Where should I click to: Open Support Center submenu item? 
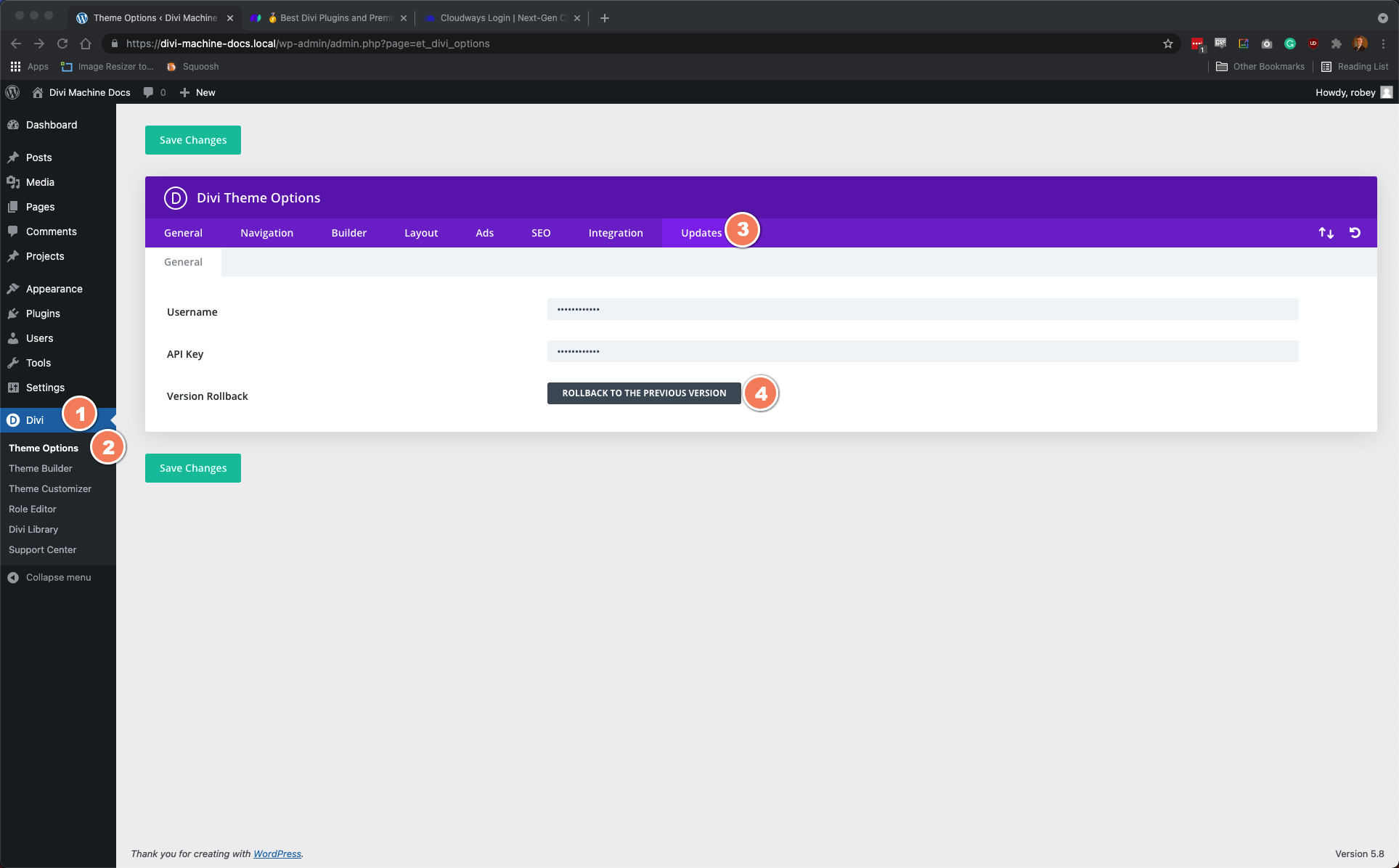click(42, 550)
